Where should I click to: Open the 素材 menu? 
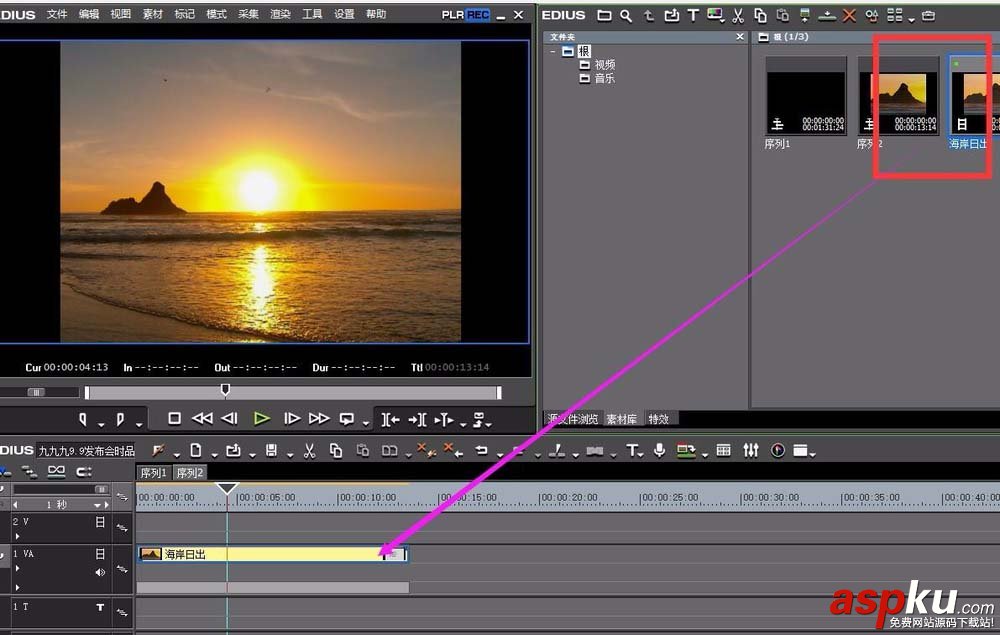(x=152, y=14)
